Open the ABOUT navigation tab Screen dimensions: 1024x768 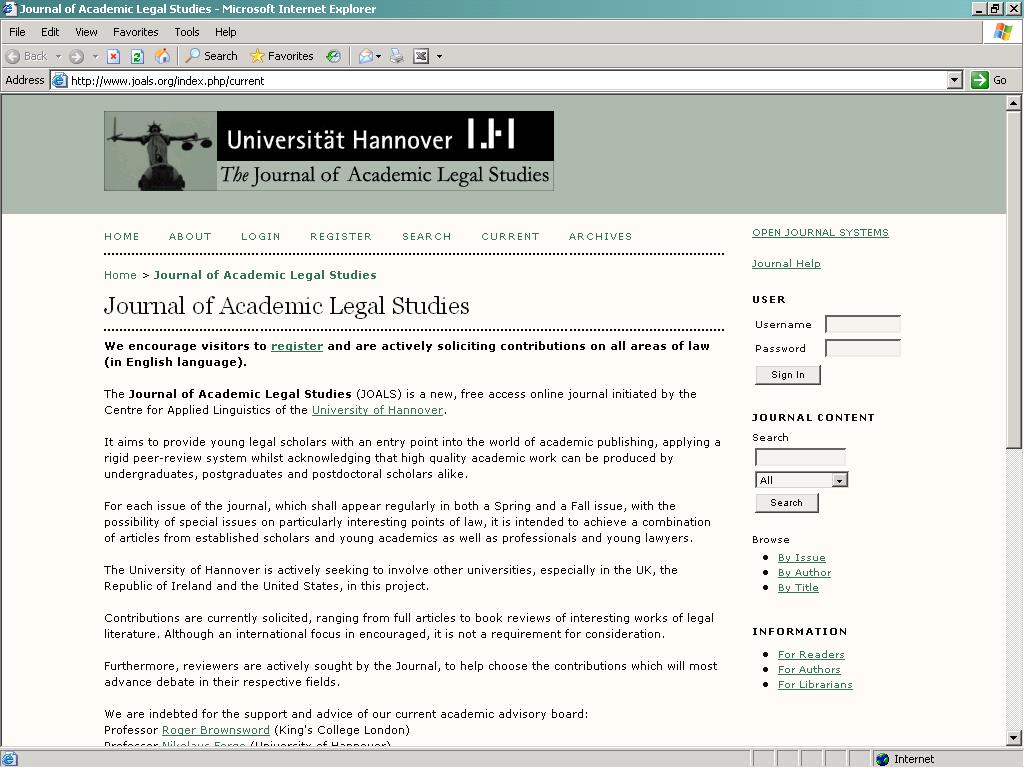[x=190, y=236]
